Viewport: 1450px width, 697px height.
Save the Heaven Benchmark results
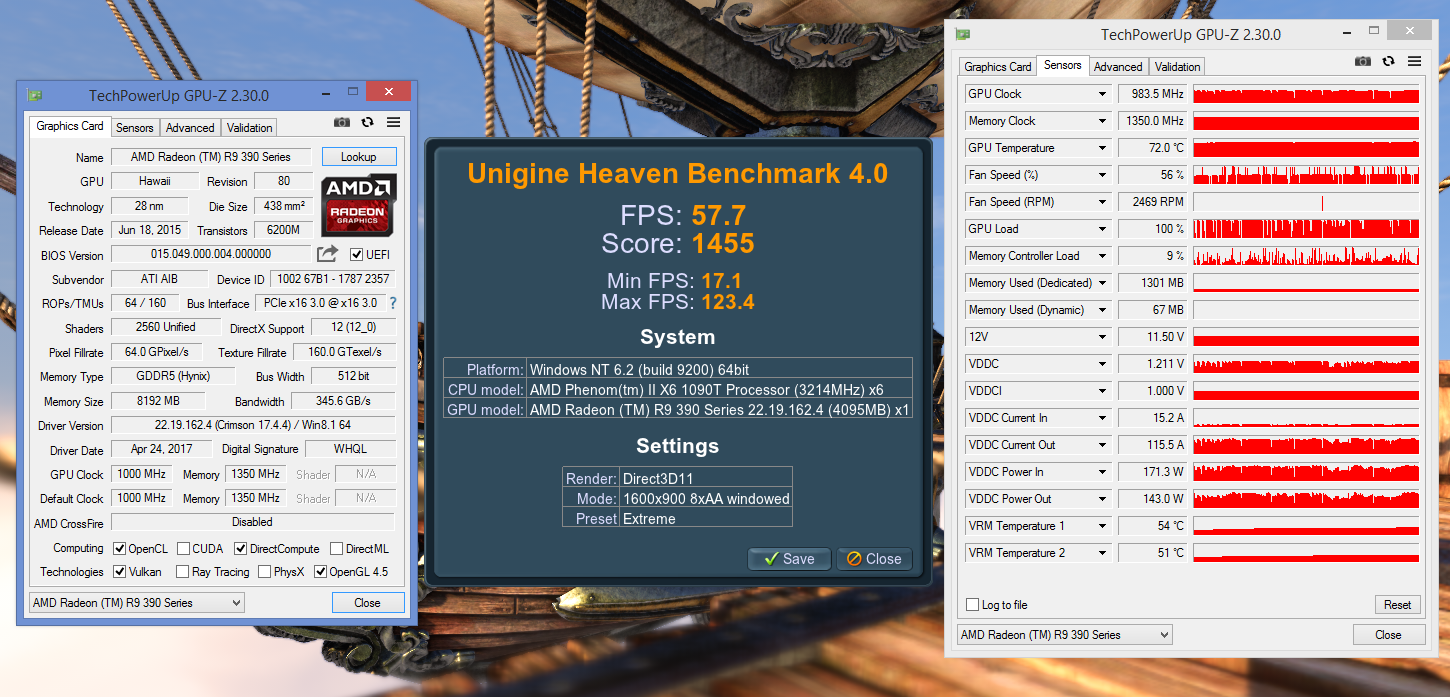[x=789, y=559]
